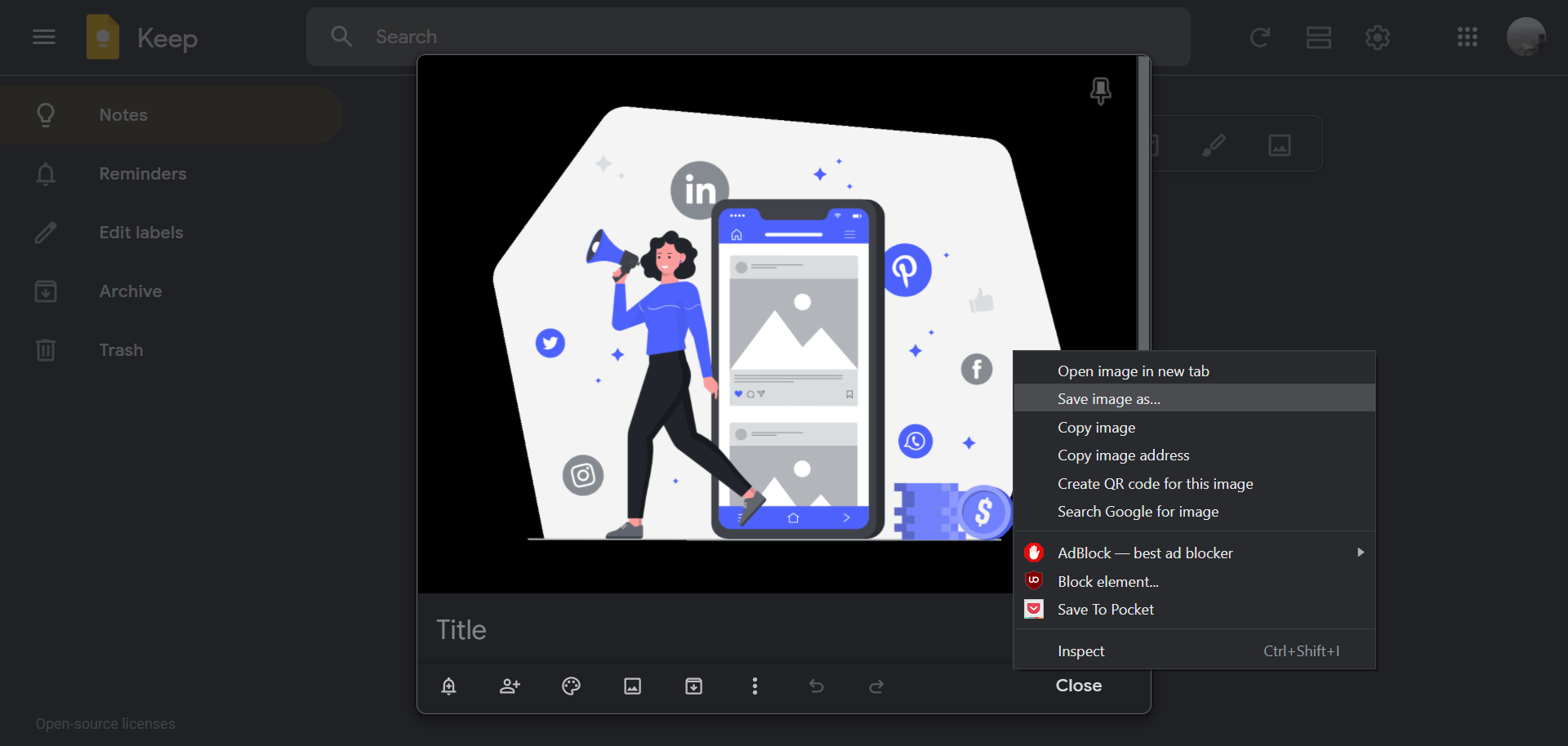This screenshot has width=1568, height=746.
Task: Open Archive in the sidebar
Action: pos(171,291)
